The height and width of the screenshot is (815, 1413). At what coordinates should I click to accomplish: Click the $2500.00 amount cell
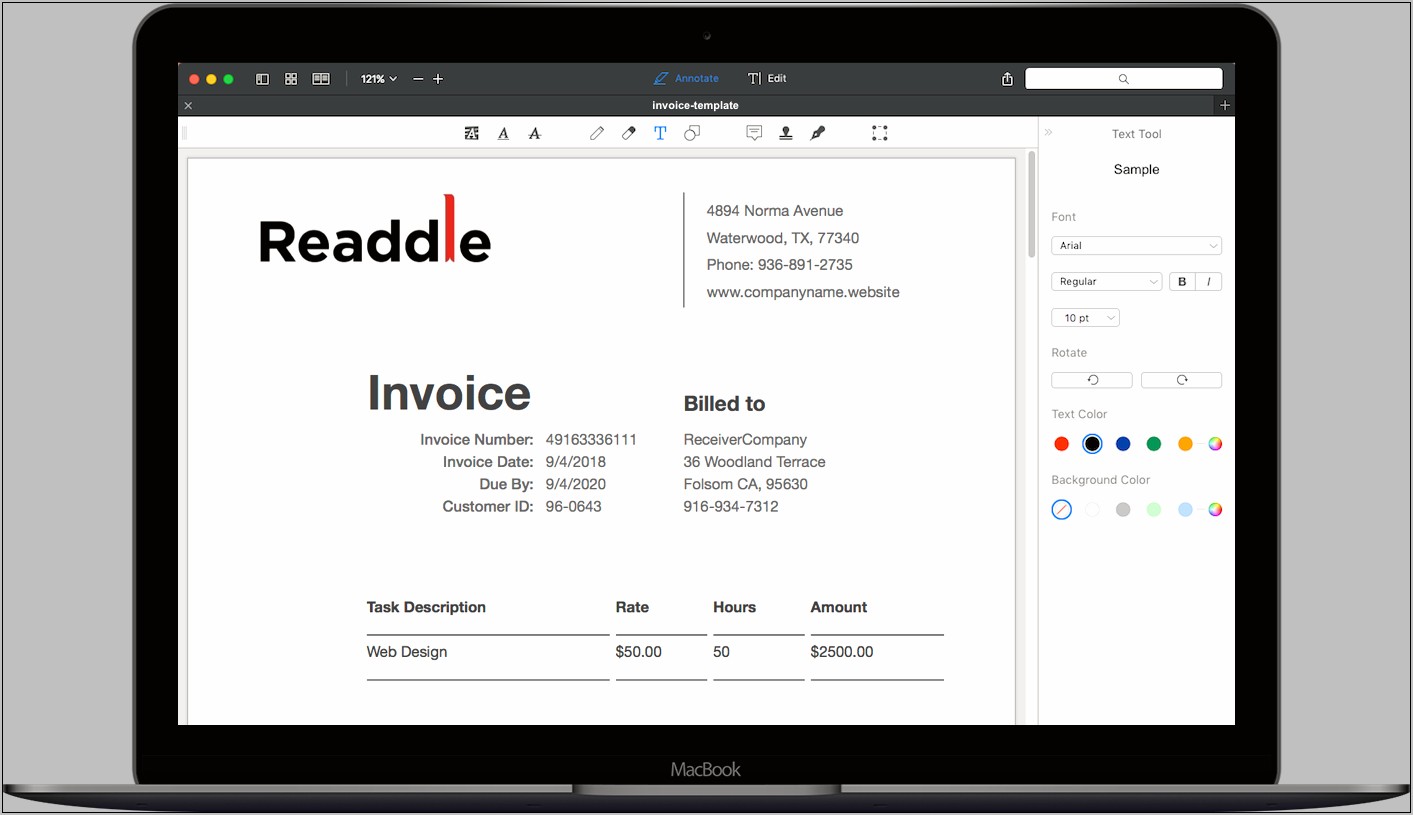click(842, 652)
